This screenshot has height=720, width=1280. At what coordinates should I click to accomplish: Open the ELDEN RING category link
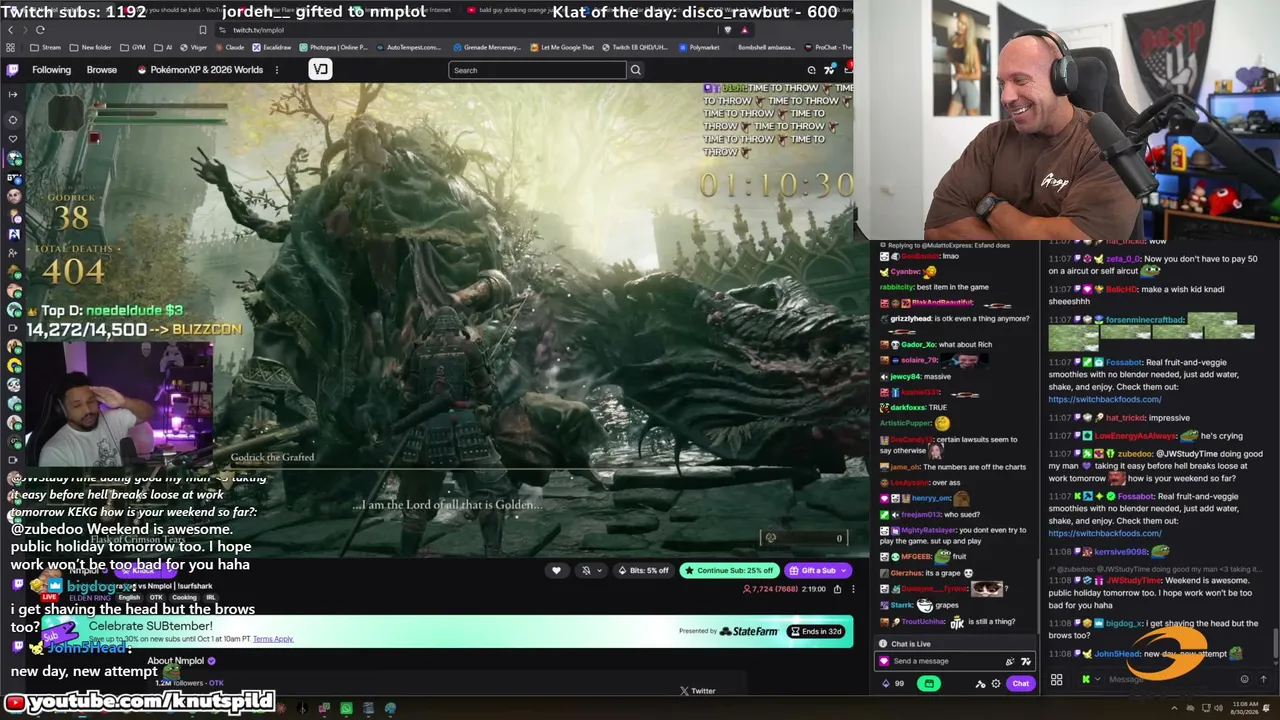[x=90, y=598]
